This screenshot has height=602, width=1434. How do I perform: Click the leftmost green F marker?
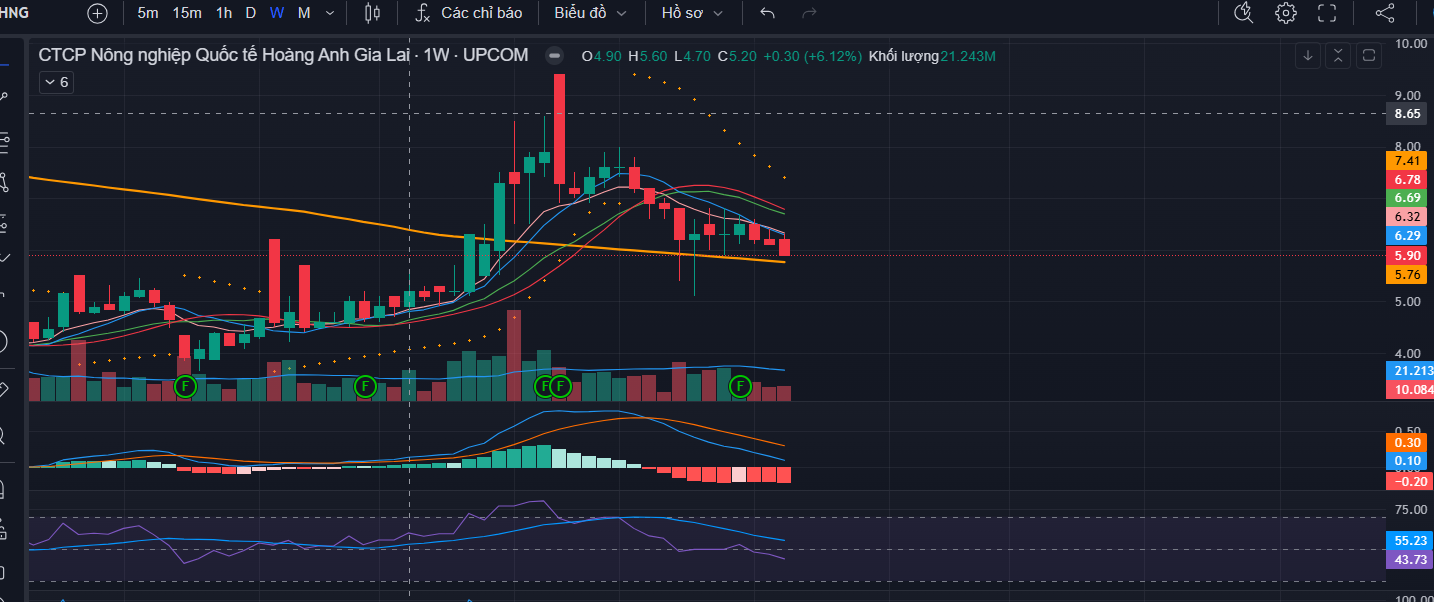pyautogui.click(x=184, y=386)
